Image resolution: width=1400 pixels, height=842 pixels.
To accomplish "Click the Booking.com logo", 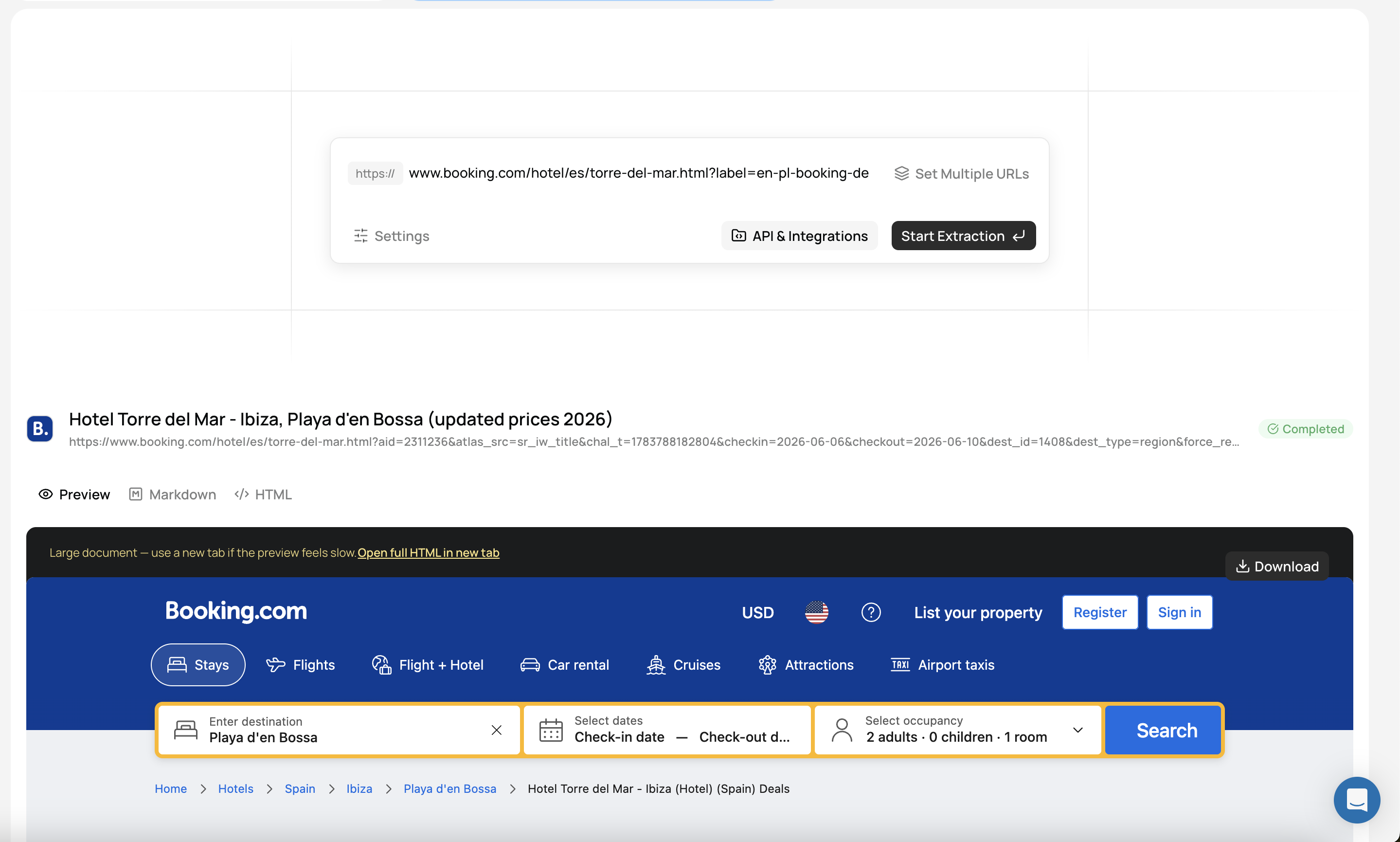I will pos(236,611).
